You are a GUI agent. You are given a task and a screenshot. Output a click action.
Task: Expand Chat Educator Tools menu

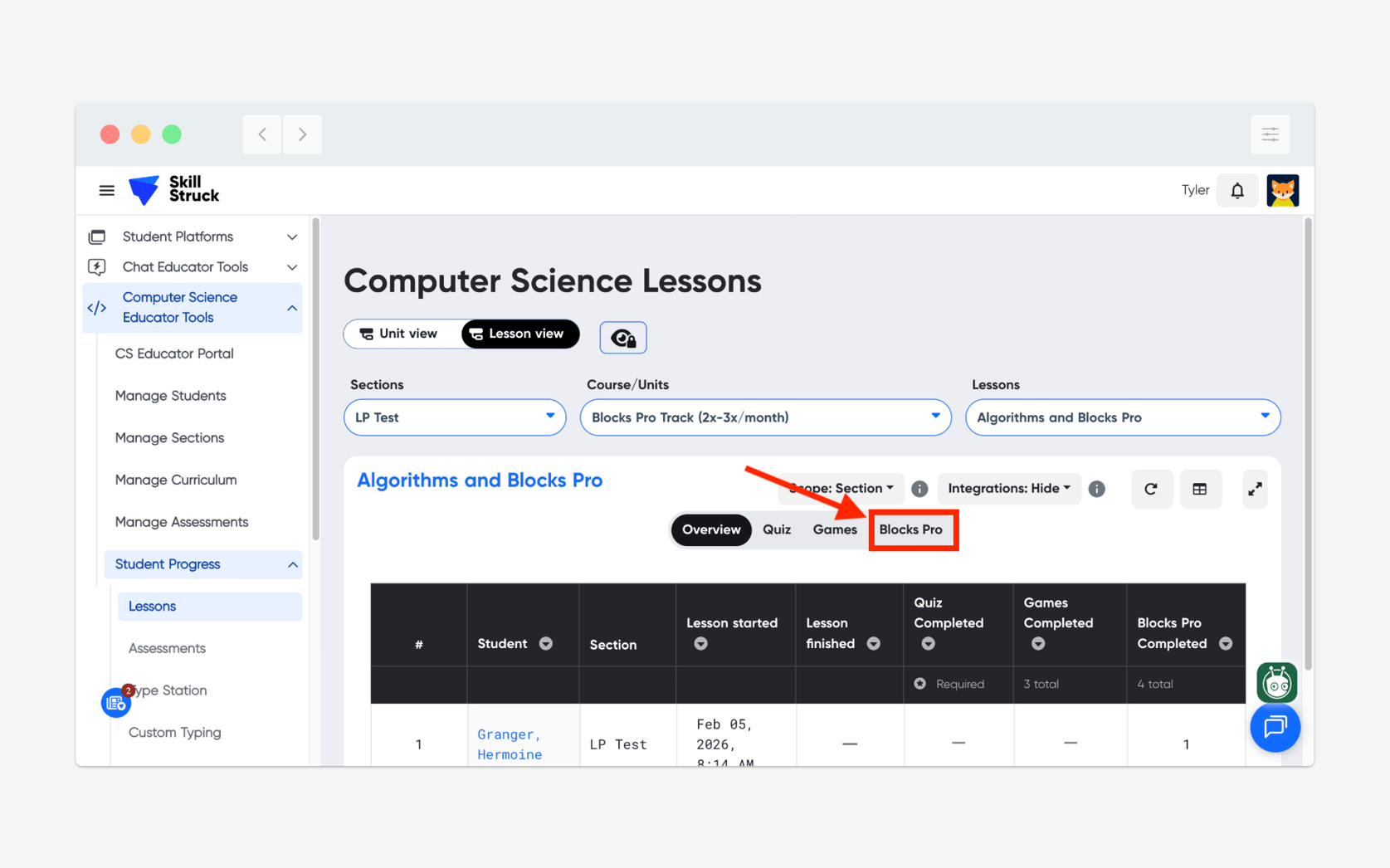(193, 266)
